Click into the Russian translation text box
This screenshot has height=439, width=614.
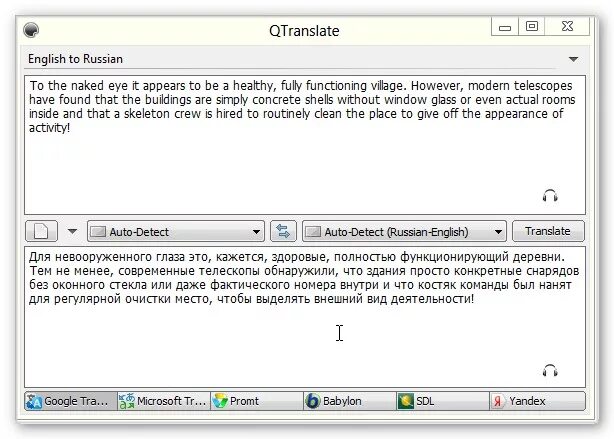pyautogui.click(x=305, y=317)
